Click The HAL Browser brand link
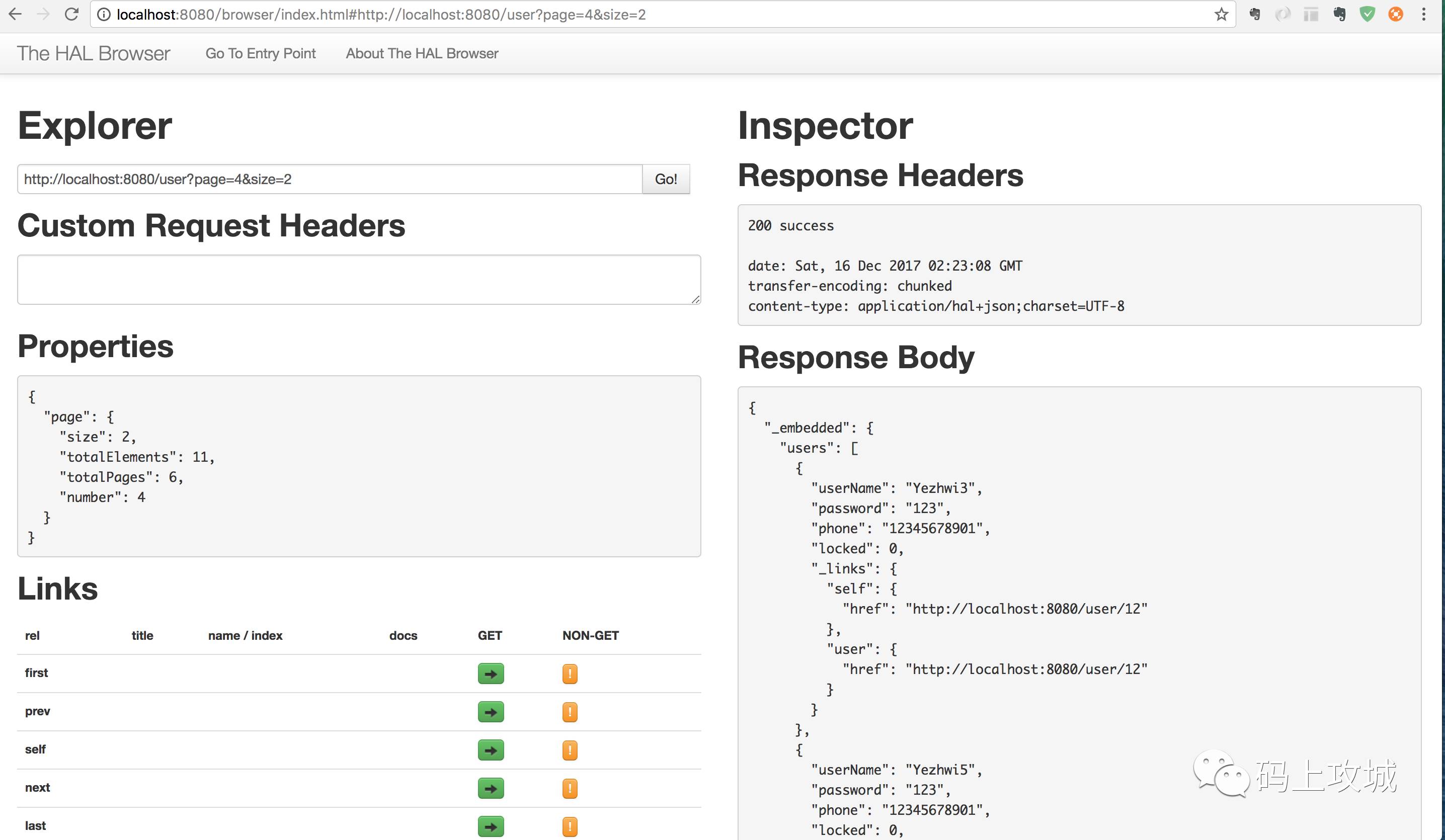Viewport: 1445px width, 840px height. click(x=94, y=53)
